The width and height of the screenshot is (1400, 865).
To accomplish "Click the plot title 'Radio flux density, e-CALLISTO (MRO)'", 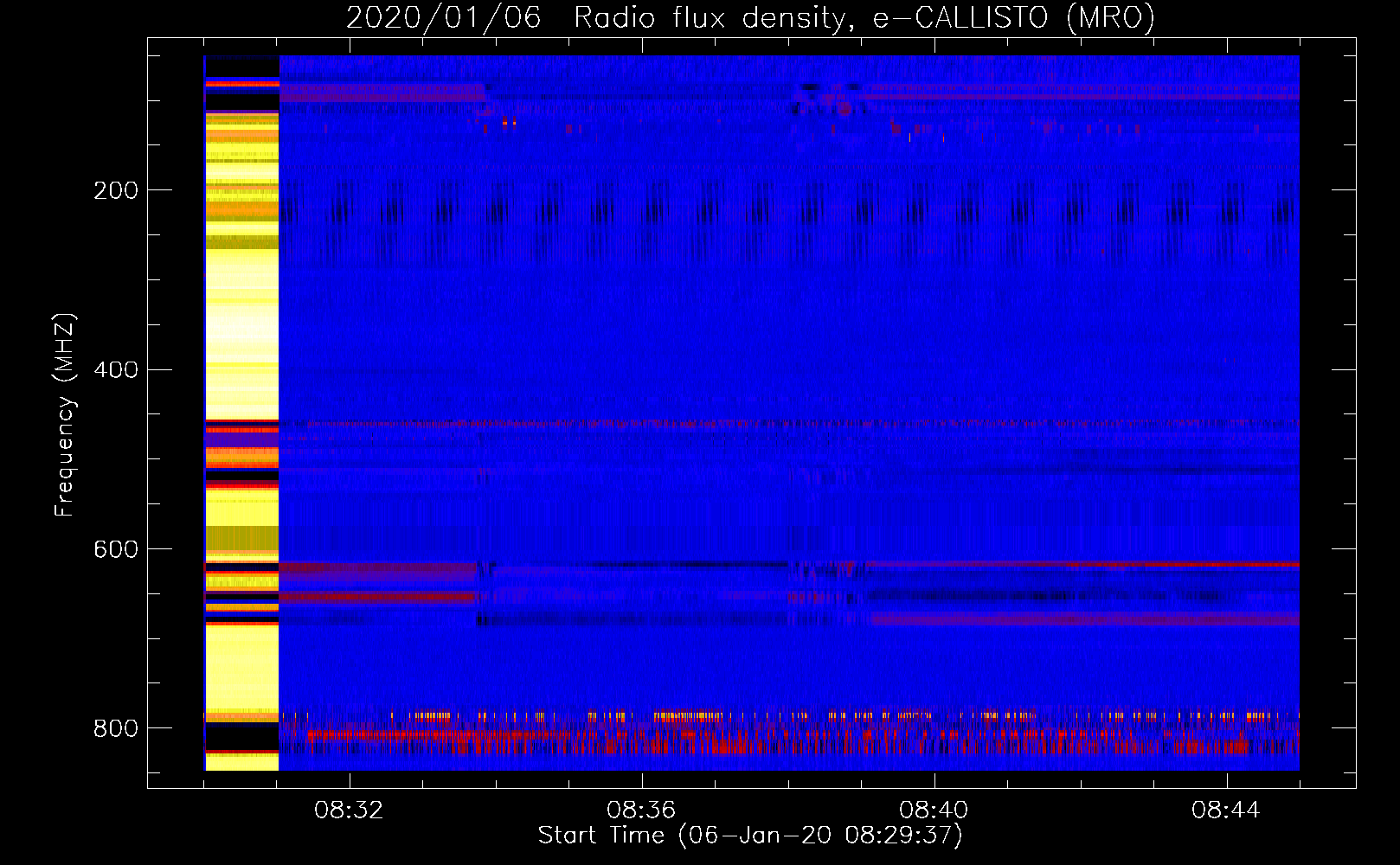I will 864,18.
